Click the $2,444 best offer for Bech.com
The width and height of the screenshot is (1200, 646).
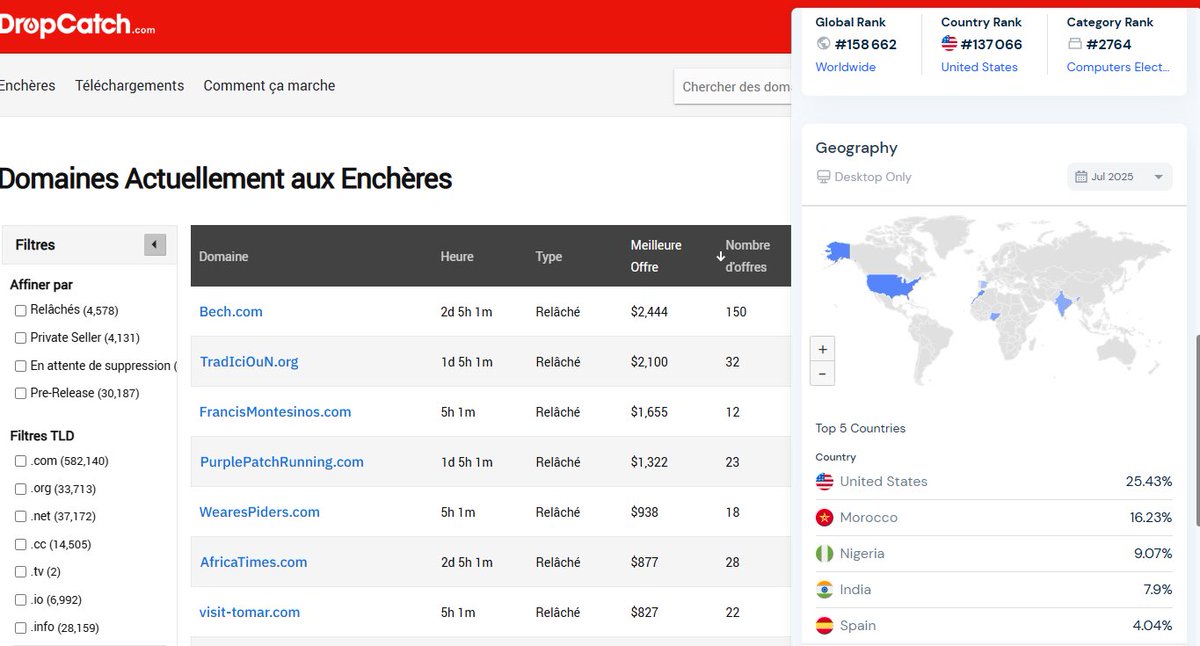649,312
